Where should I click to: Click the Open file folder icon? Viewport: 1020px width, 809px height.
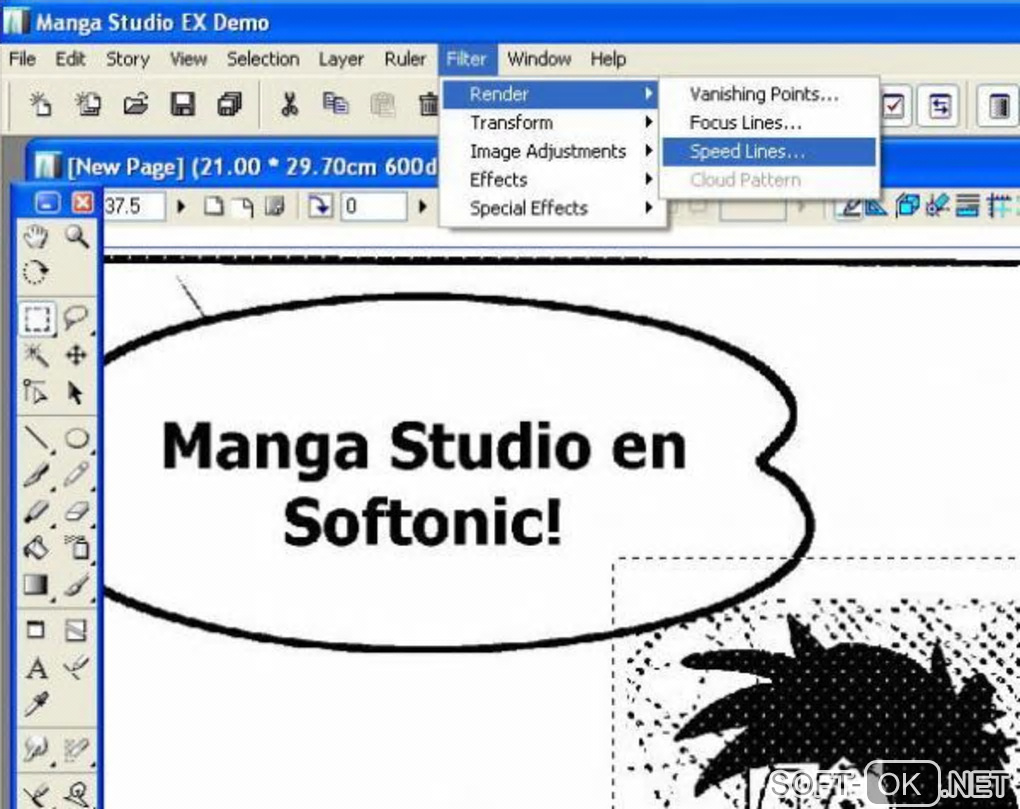(x=135, y=104)
